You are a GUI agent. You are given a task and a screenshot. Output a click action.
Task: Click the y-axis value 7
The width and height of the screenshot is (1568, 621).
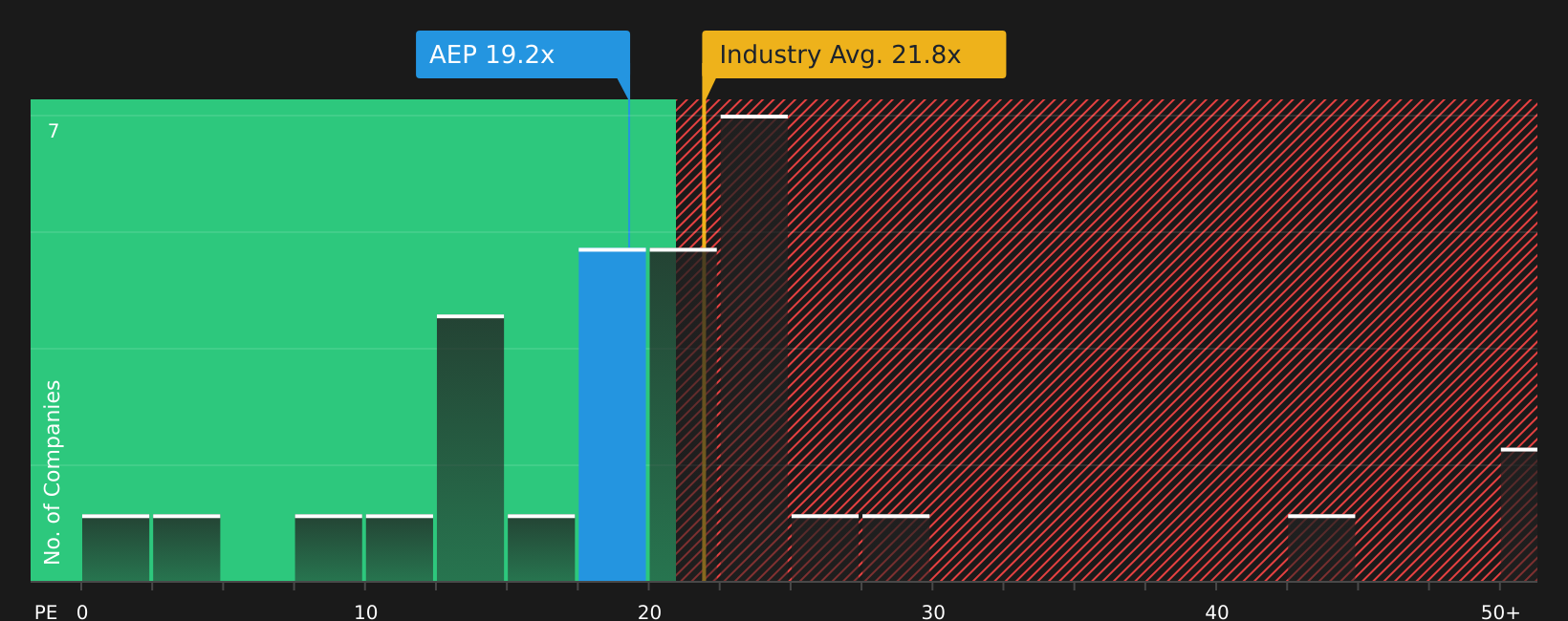pos(54,131)
